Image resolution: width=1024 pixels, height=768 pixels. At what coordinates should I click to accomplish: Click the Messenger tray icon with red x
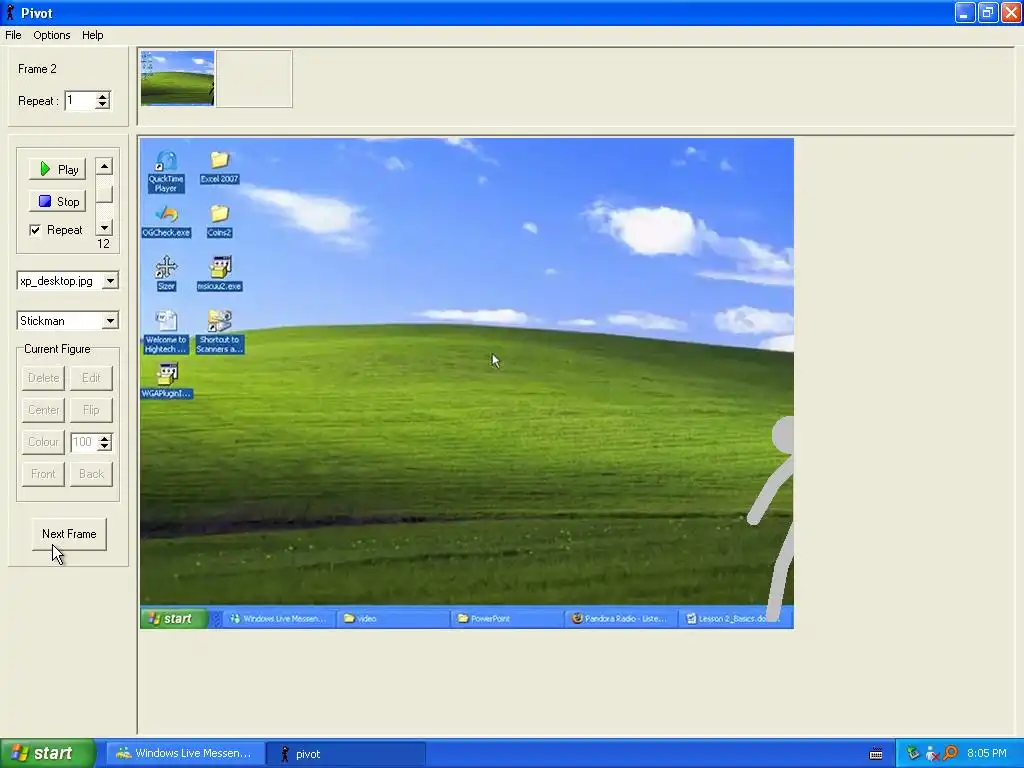[x=932, y=754]
